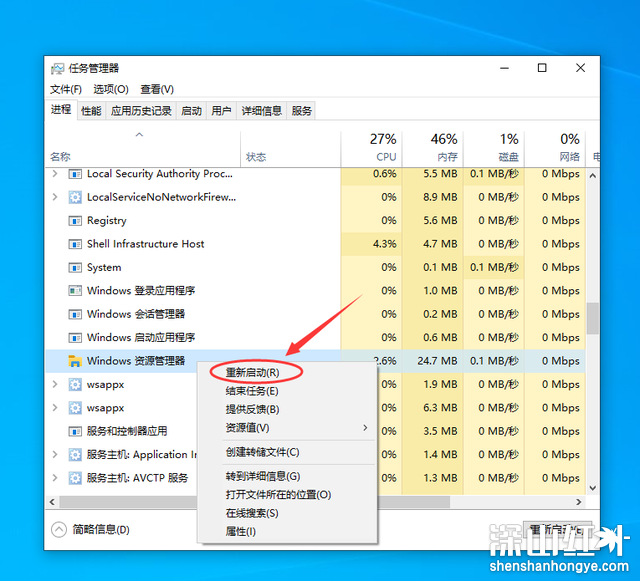Click the gear icon of the wsappx row using 6.3 MB
Viewport: 640px width, 581px height.
pos(75,408)
